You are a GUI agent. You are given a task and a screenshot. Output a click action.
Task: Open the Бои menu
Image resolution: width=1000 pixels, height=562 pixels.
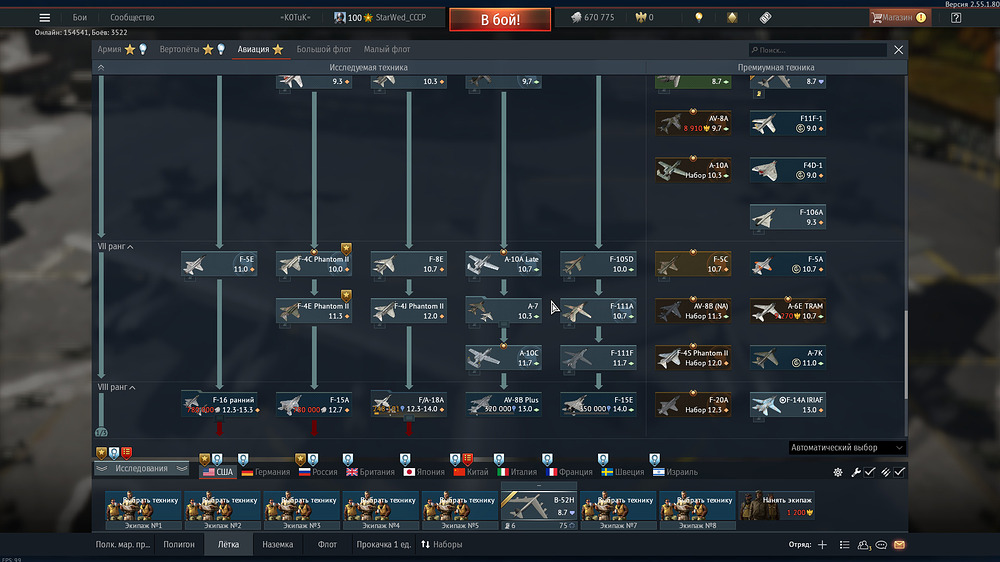point(80,18)
